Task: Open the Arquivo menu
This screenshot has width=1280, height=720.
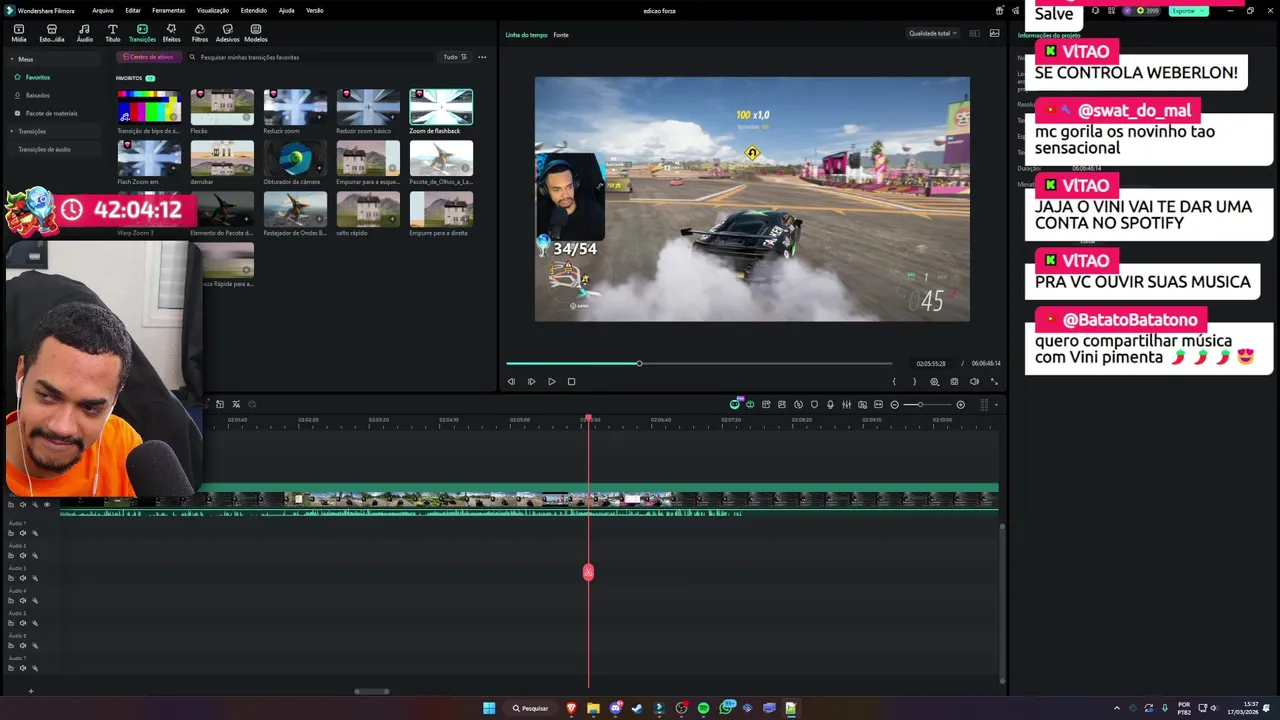Action: click(102, 10)
